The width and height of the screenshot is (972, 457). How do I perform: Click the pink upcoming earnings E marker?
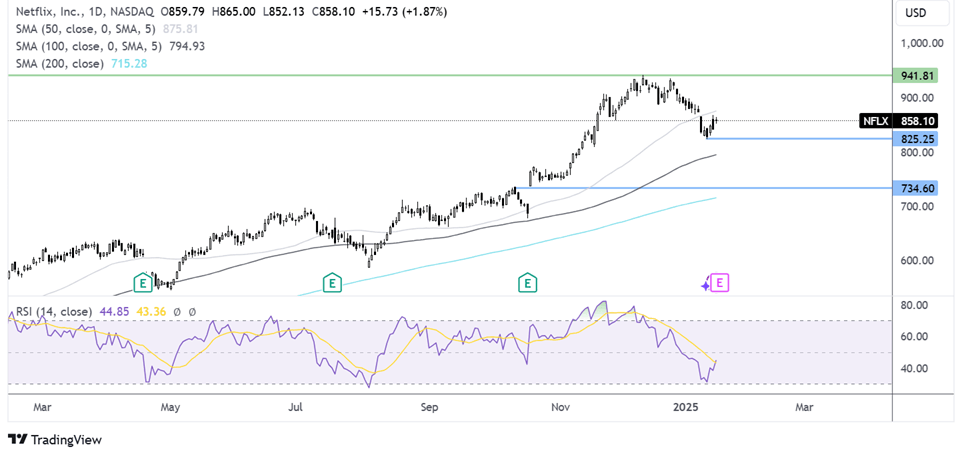(x=720, y=283)
